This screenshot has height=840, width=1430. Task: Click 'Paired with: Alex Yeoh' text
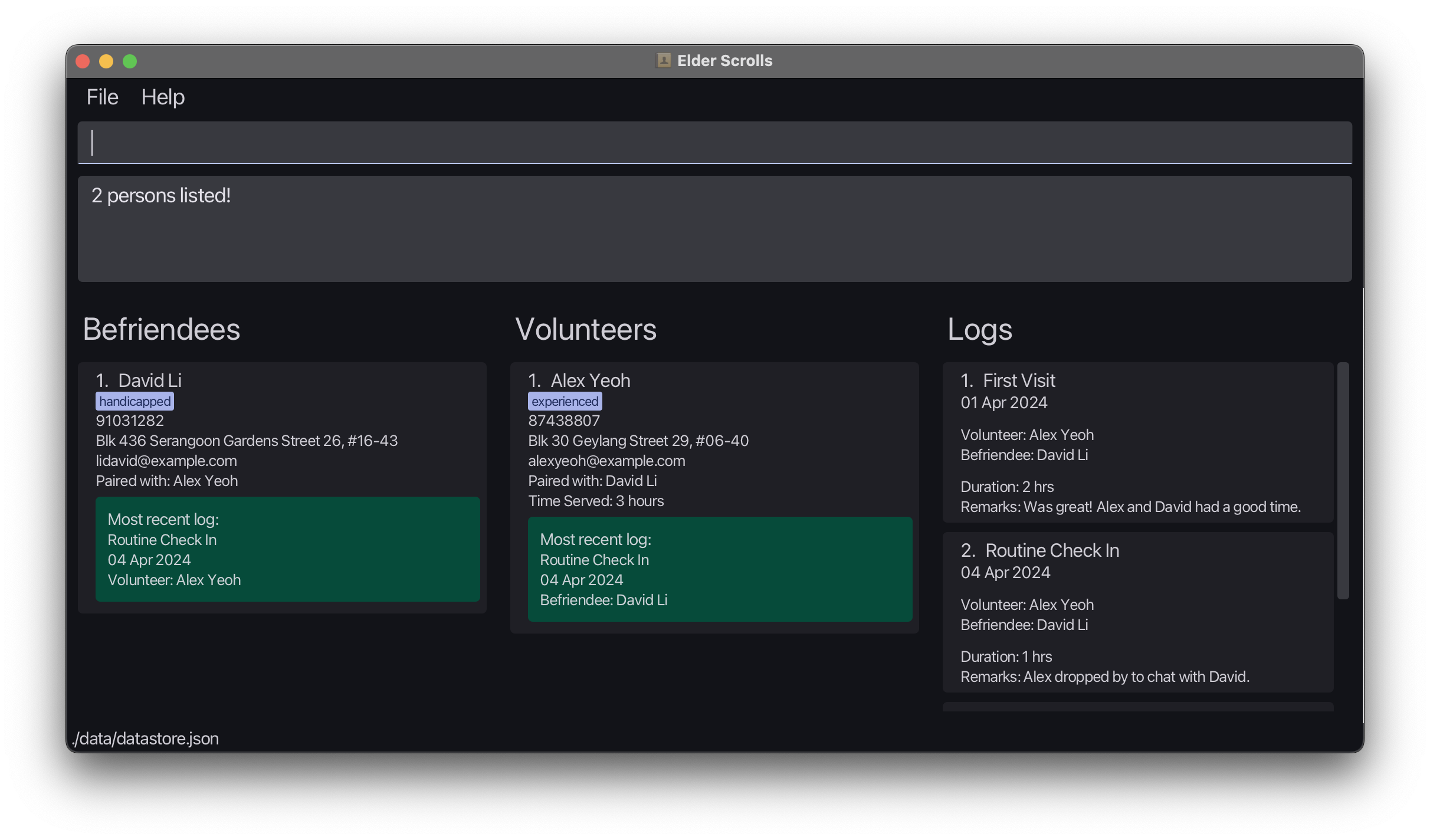click(167, 481)
